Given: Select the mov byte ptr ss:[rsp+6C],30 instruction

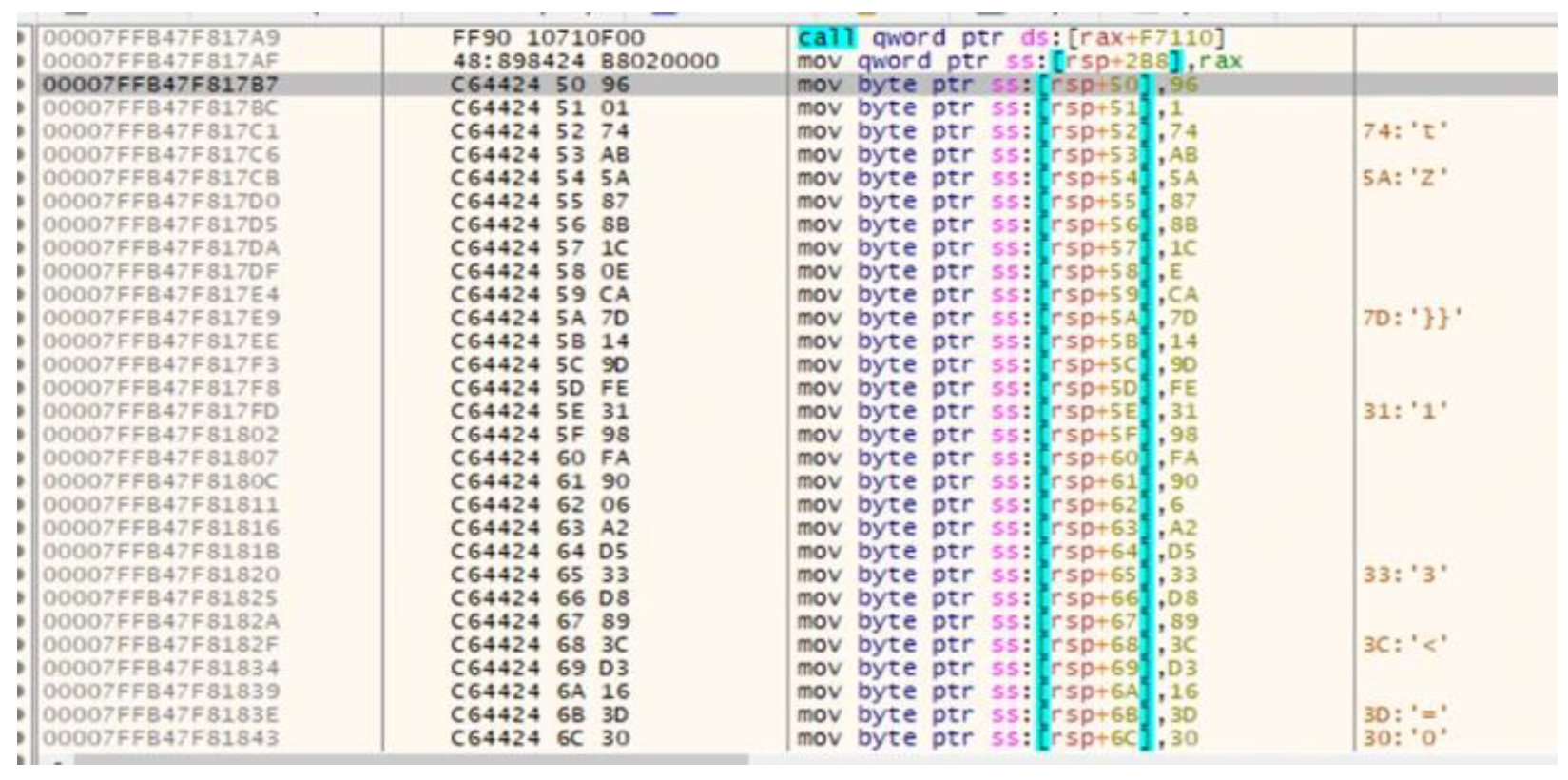Looking at the screenshot, I should (x=997, y=738).
